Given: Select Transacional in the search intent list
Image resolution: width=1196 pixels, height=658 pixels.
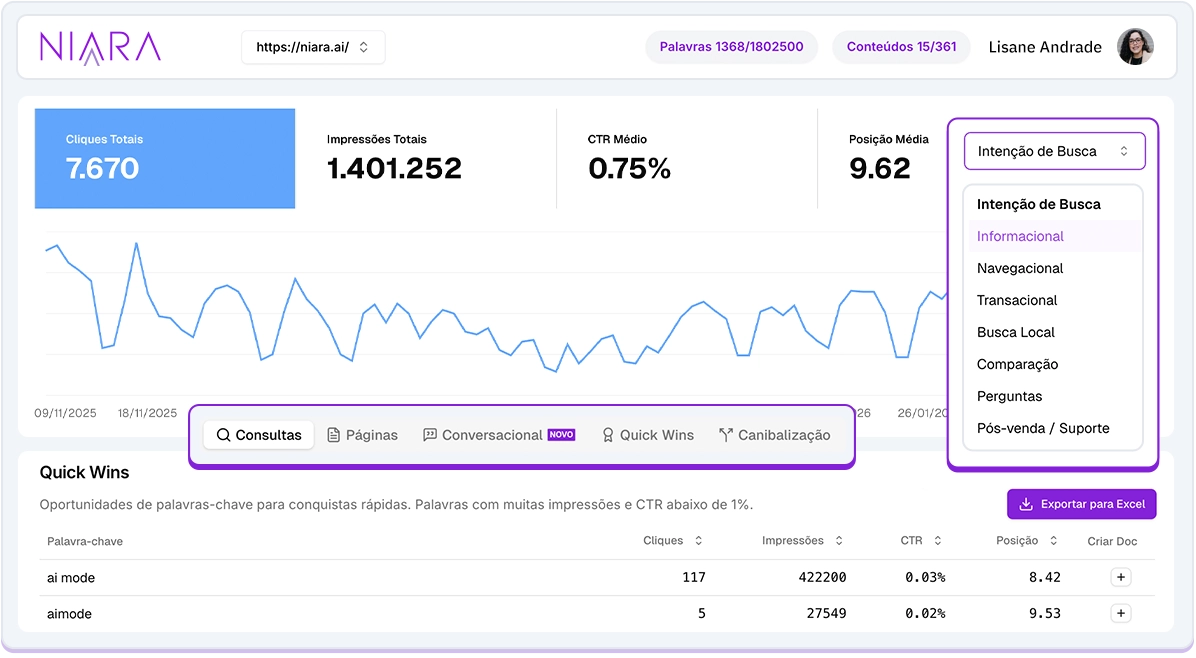Looking at the screenshot, I should coord(1017,300).
